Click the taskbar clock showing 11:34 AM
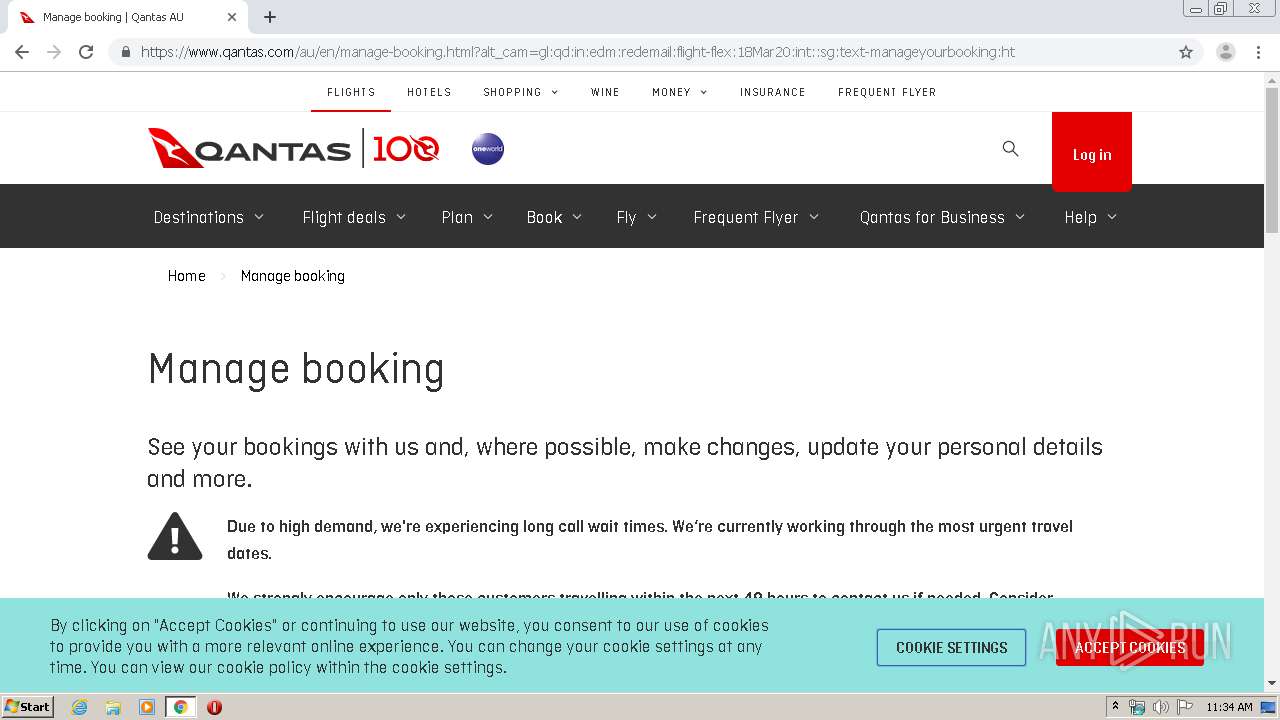The image size is (1280, 720). point(1229,707)
